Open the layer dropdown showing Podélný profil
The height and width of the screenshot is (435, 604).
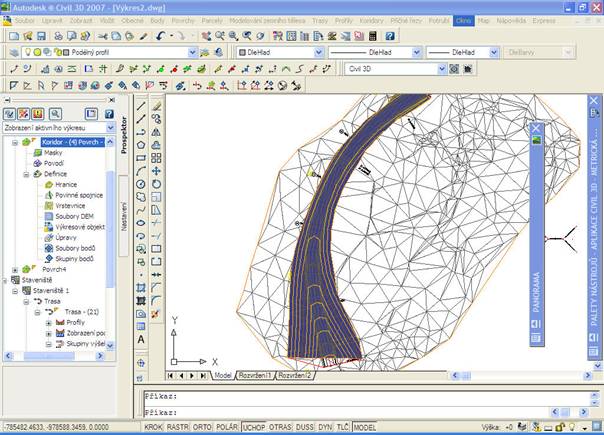(192, 52)
